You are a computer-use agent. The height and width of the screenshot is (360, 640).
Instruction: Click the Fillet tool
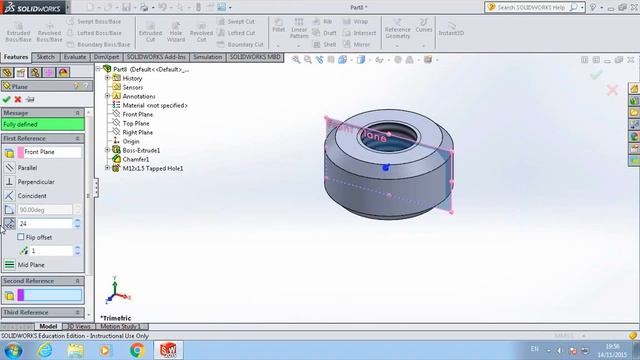[x=278, y=25]
